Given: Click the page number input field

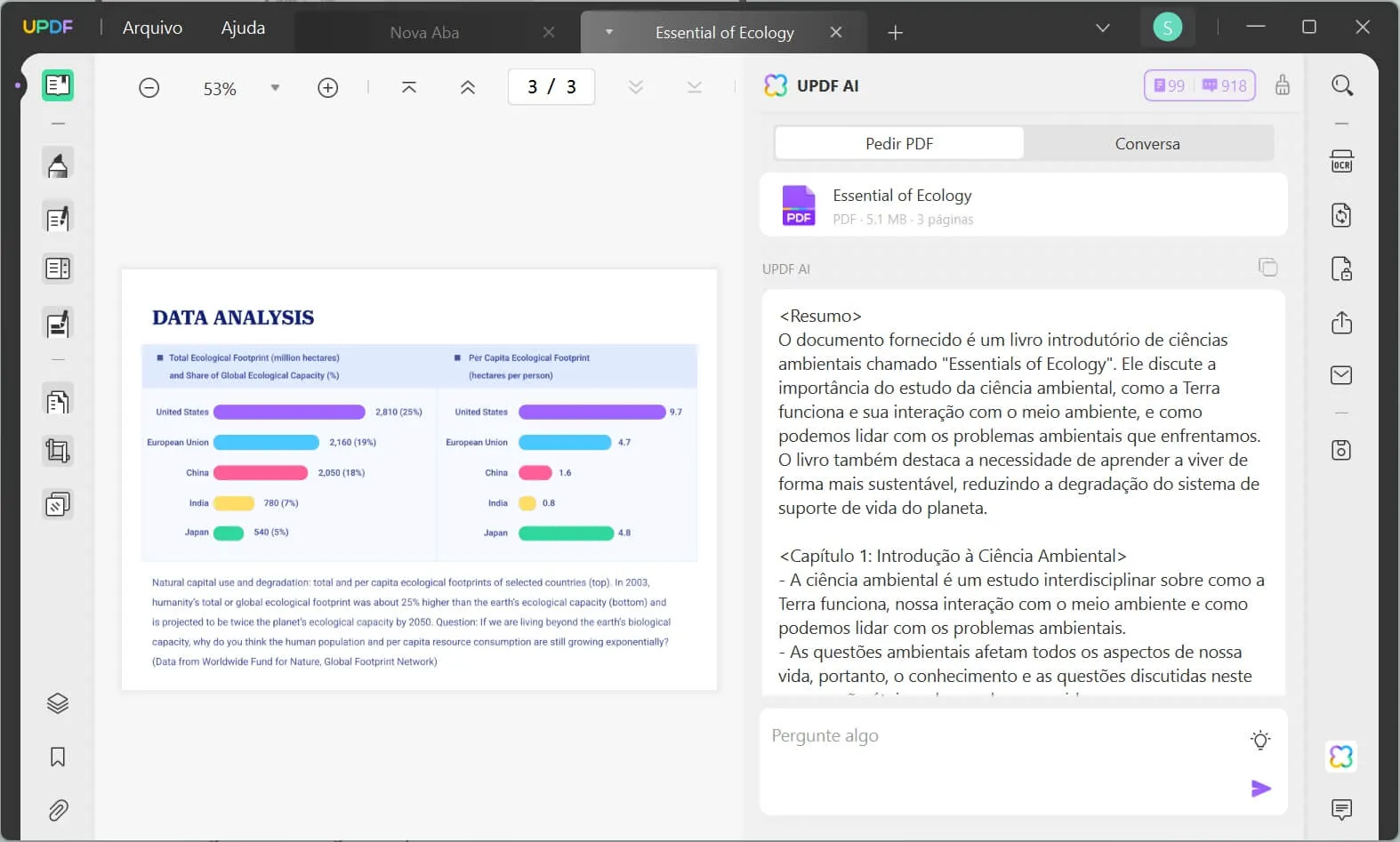Looking at the screenshot, I should pyautogui.click(x=551, y=87).
